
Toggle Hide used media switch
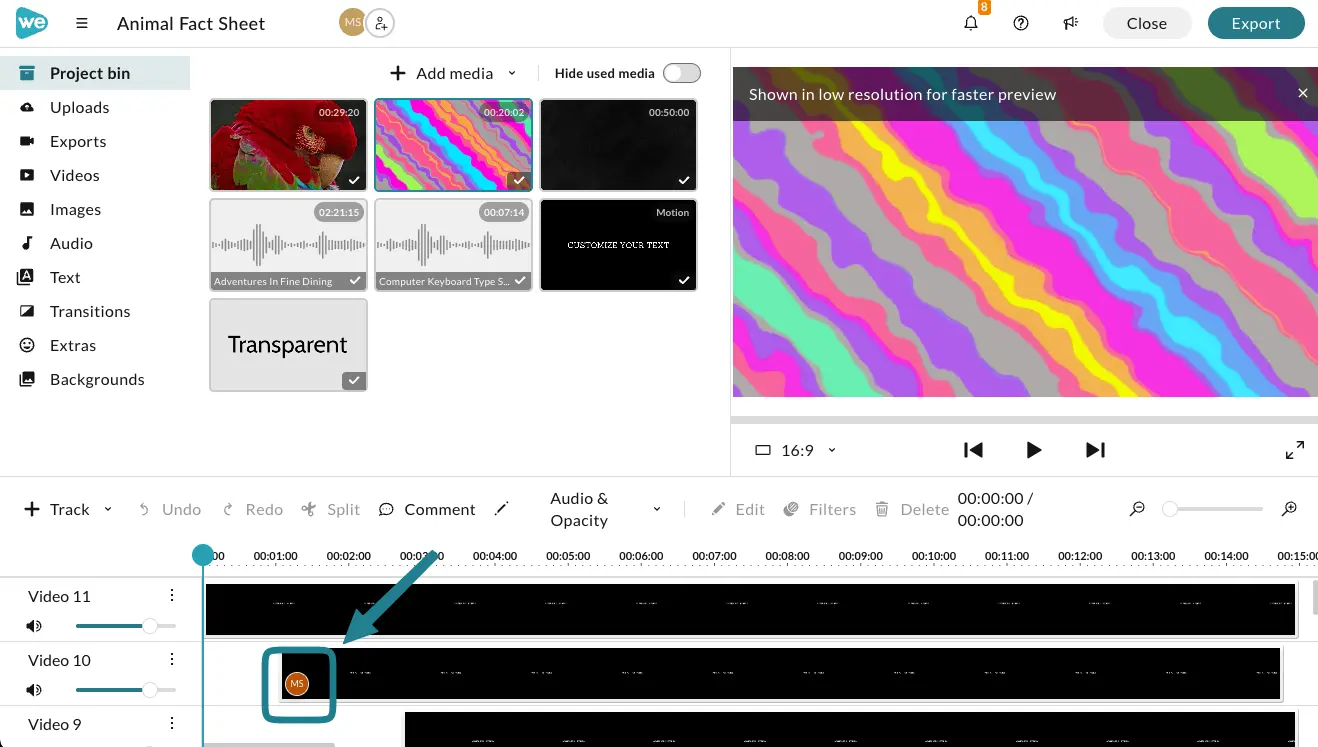[682, 73]
